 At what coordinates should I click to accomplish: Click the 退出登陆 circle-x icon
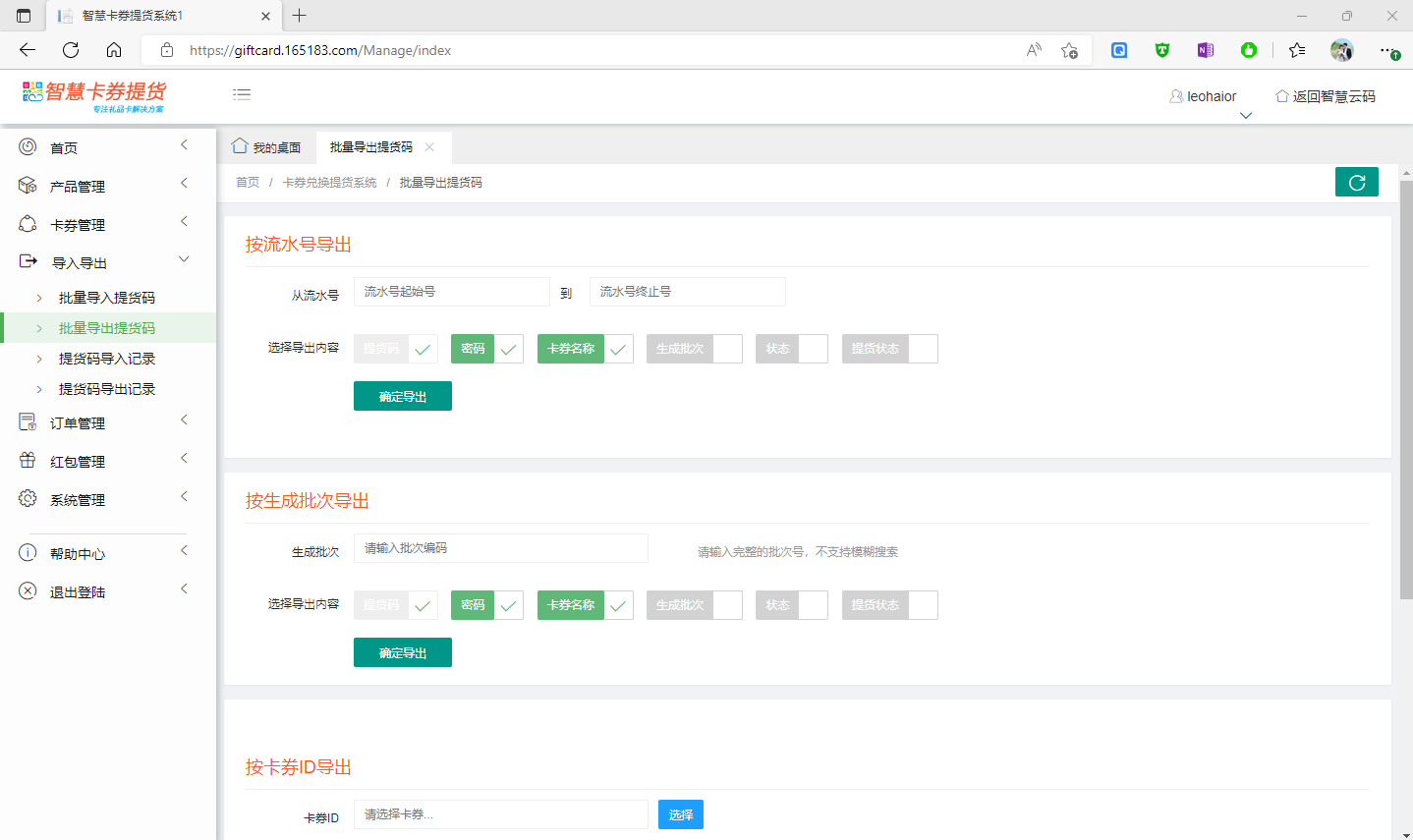[28, 591]
